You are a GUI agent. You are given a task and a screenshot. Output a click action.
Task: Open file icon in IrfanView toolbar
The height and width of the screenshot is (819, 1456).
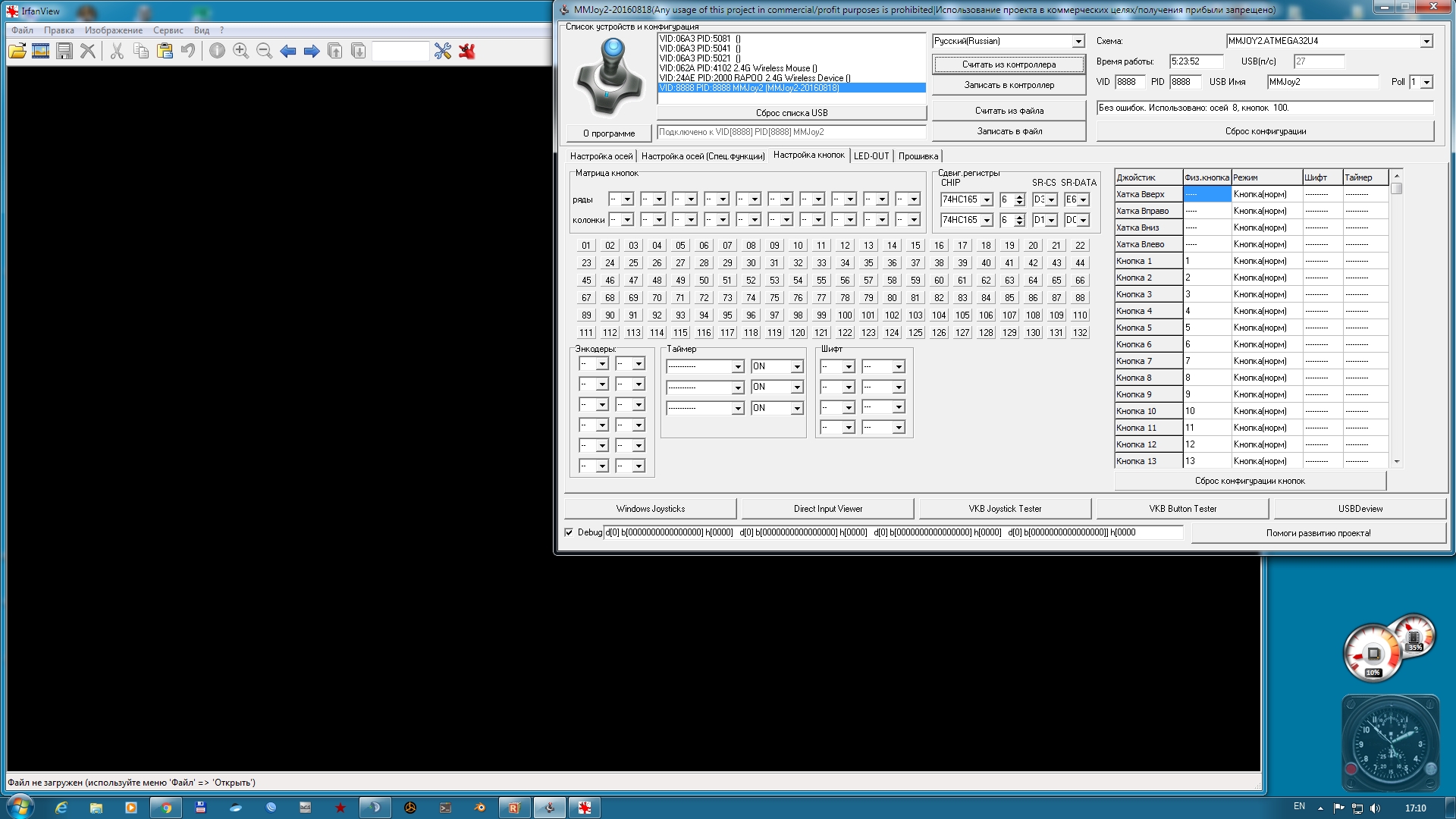17,51
